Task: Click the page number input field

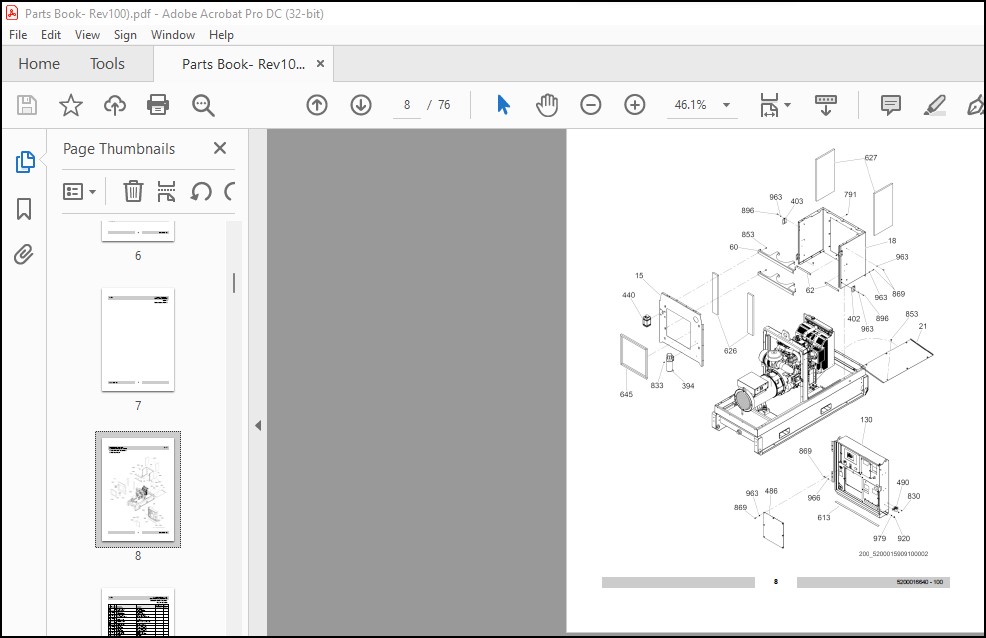Action: pyautogui.click(x=407, y=105)
